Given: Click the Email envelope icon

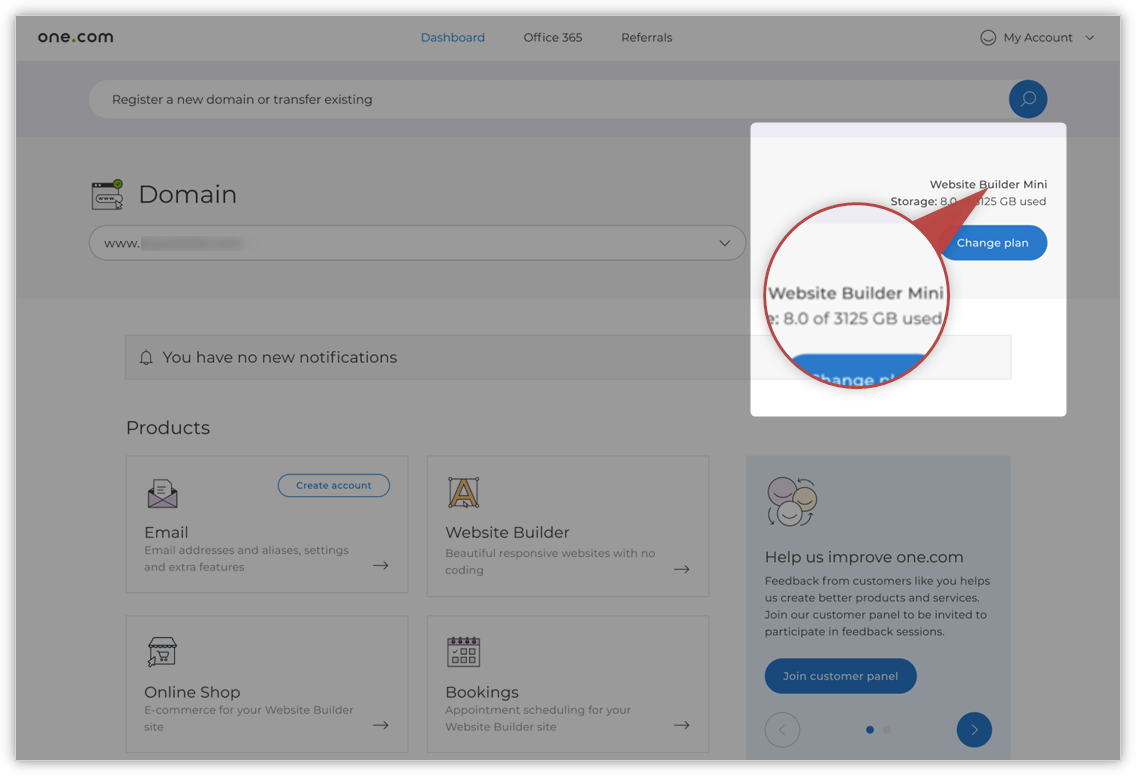Looking at the screenshot, I should coord(162,493).
